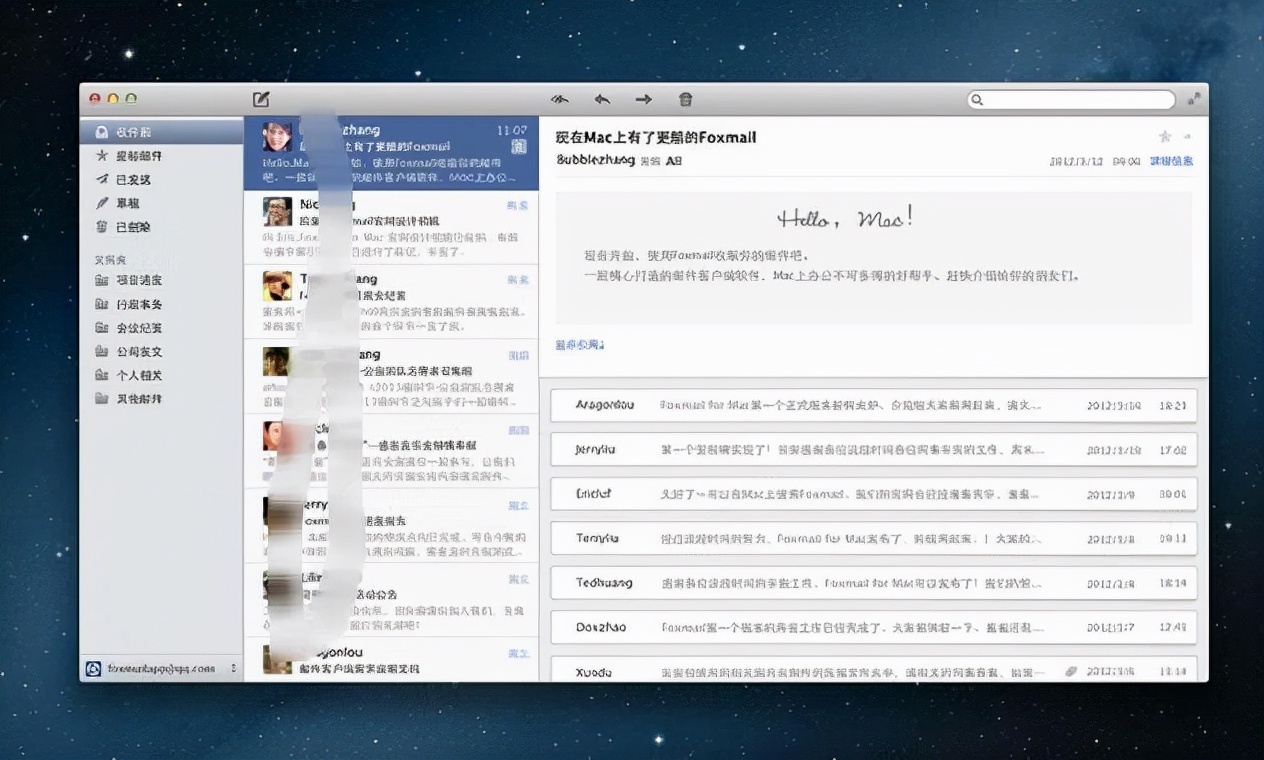Star the open Foxmail message
Screen dimensions: 1264x760
1164,136
